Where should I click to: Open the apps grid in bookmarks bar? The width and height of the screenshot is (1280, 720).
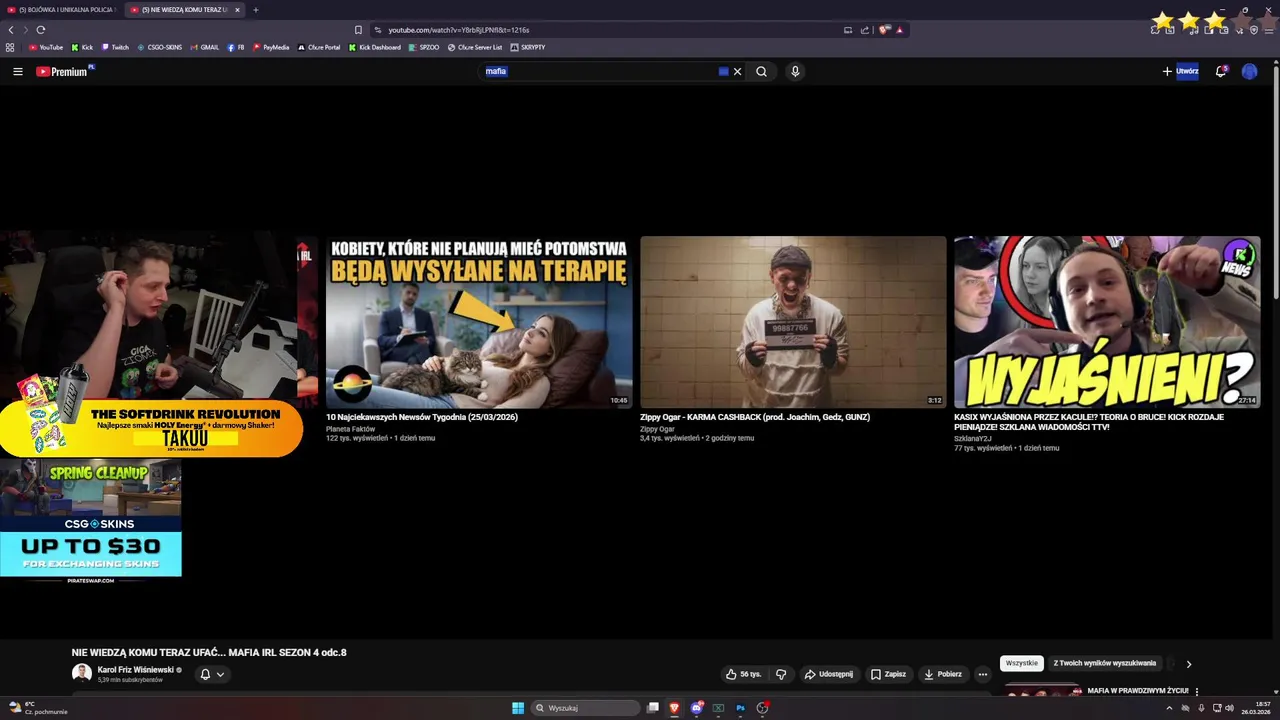coord(10,47)
